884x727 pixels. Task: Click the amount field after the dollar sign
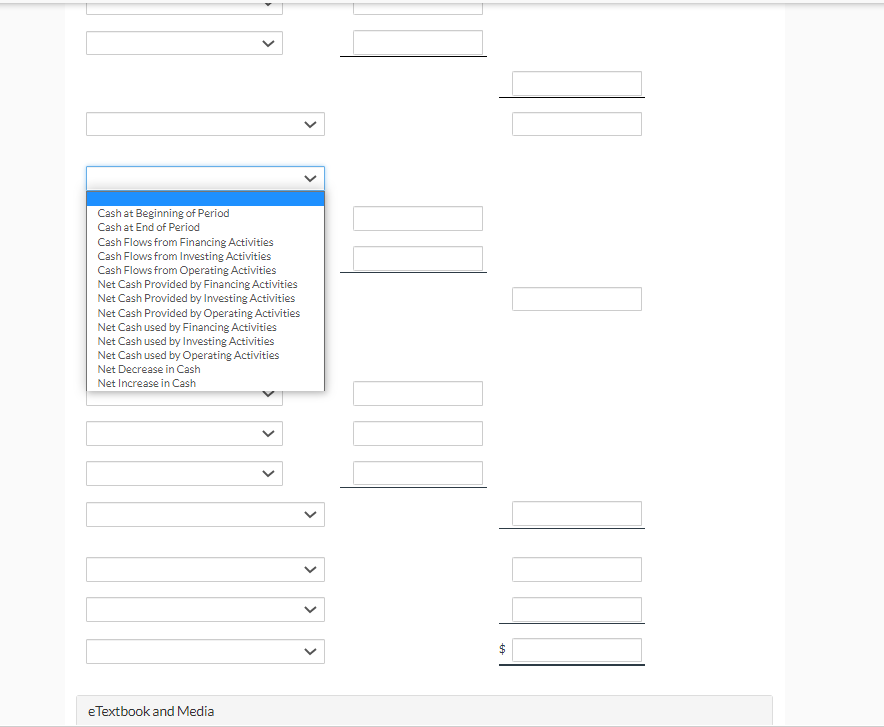[x=577, y=650]
